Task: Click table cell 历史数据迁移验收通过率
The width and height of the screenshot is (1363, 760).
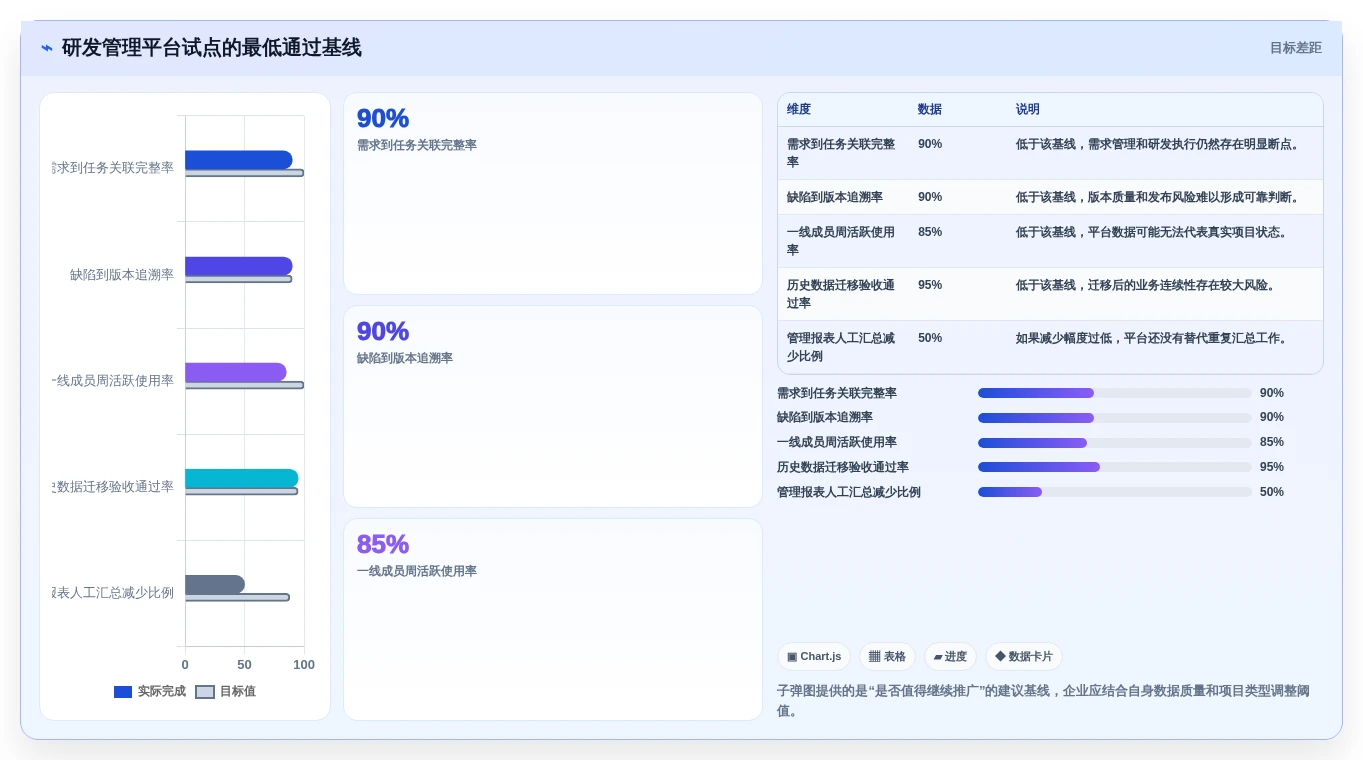Action: tap(841, 294)
